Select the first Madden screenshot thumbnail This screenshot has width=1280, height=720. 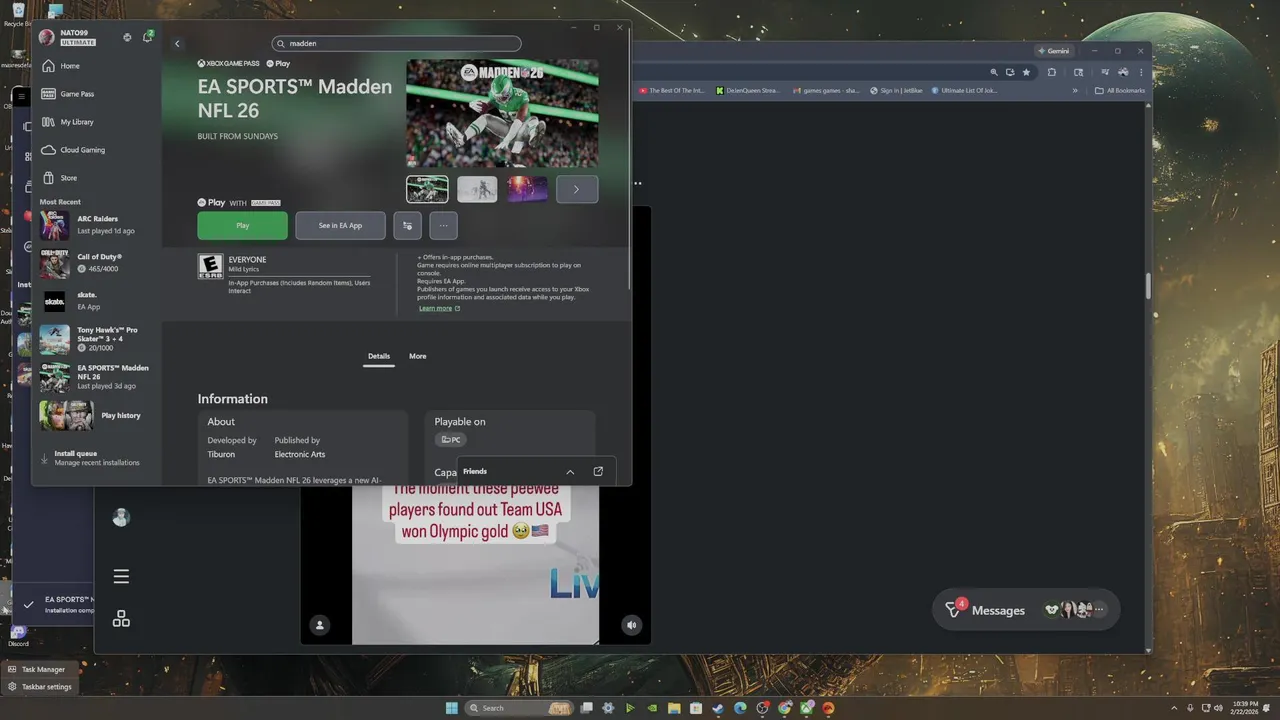pos(427,189)
